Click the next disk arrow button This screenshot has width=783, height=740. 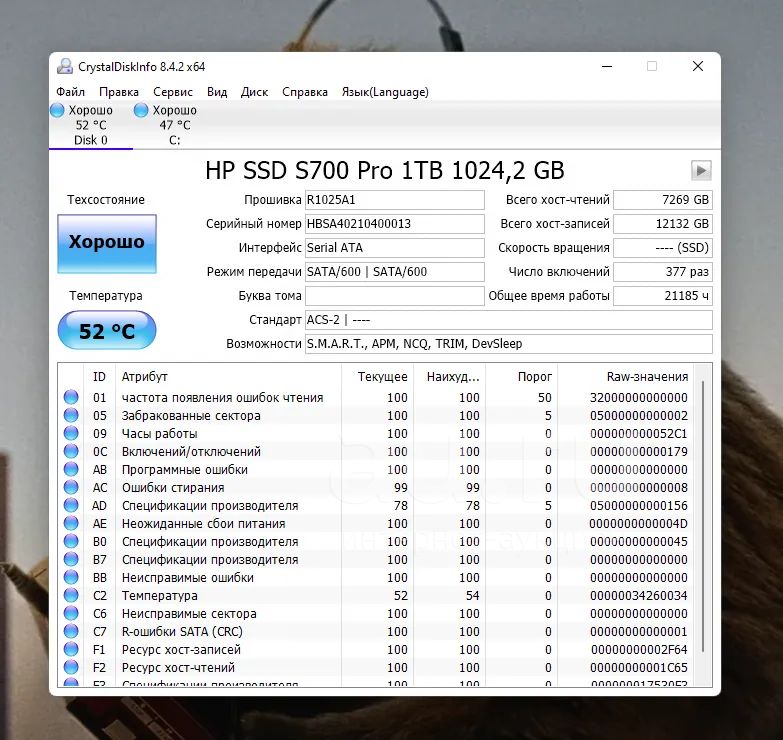point(701,170)
